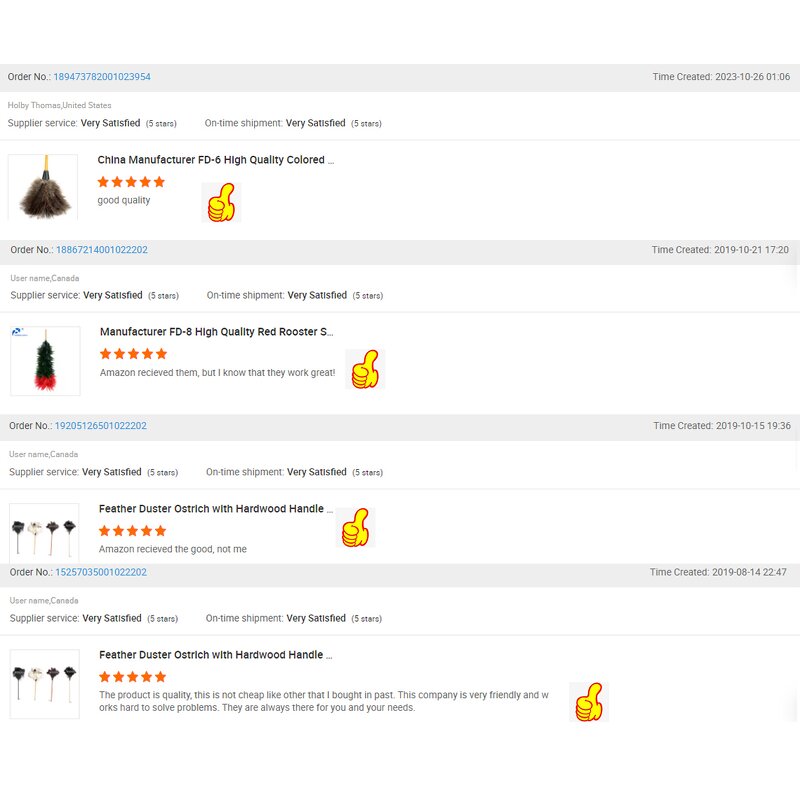The height and width of the screenshot is (800, 800).
Task: Click star rating above "The product is quality" review
Action: (132, 677)
